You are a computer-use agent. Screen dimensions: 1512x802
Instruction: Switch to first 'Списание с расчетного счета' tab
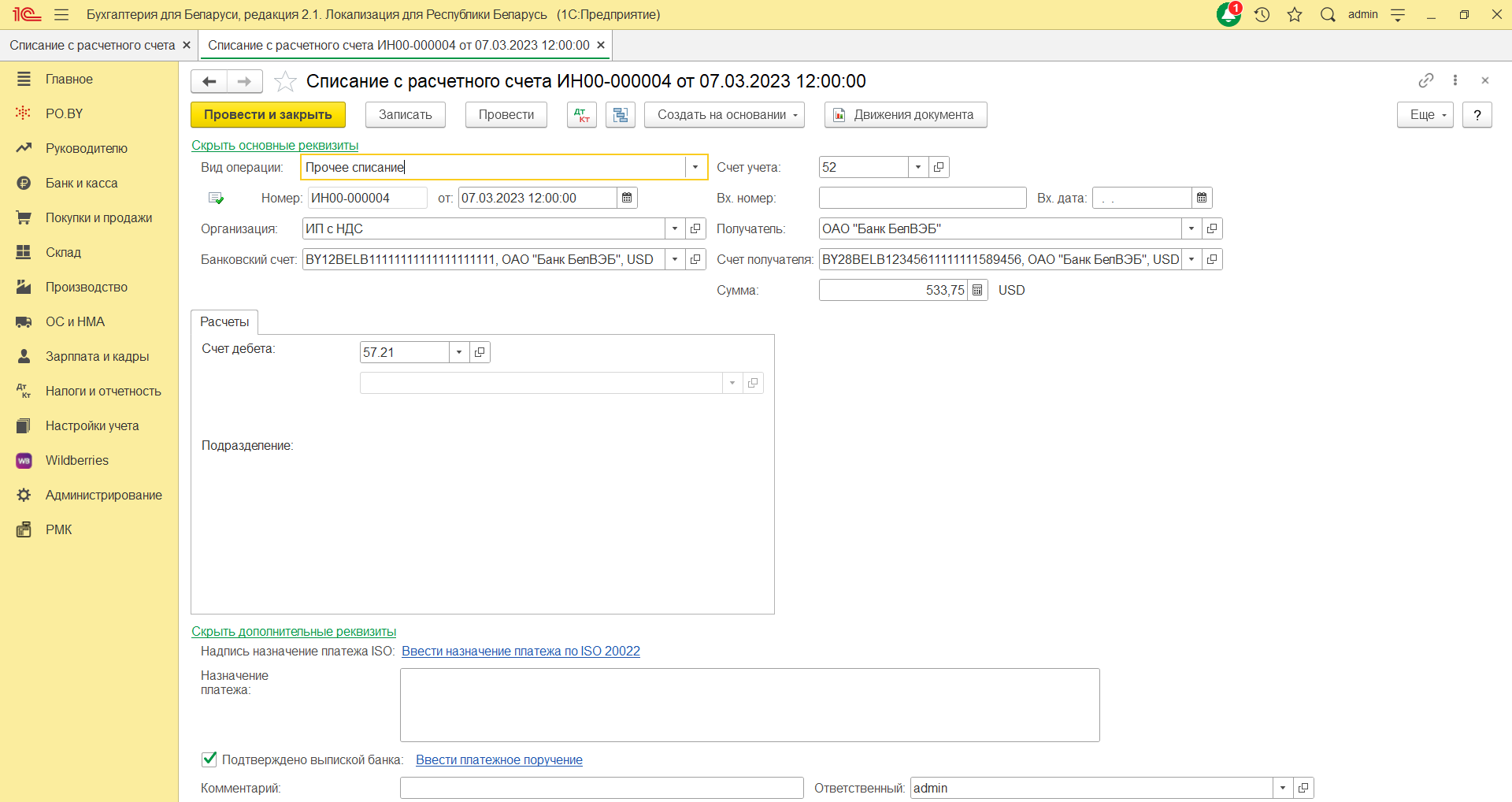tap(92, 45)
